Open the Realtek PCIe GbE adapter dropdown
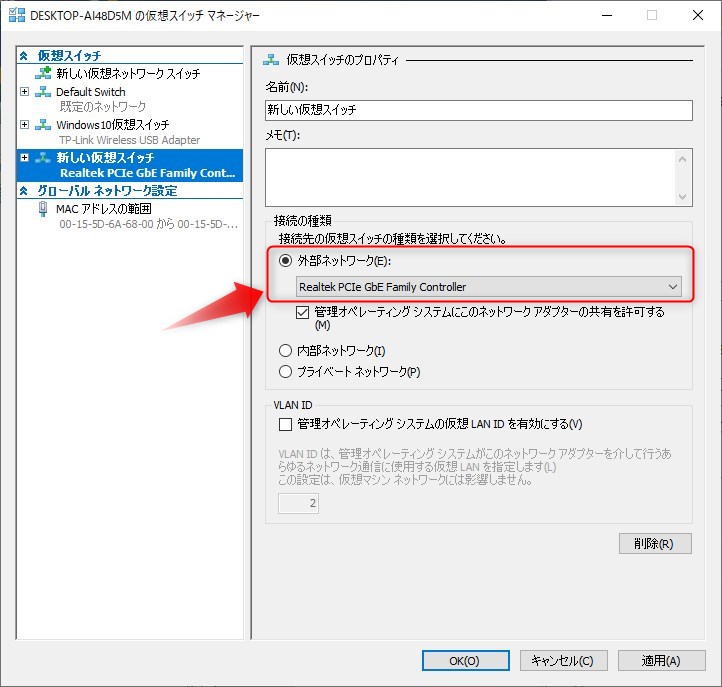Image resolution: width=722 pixels, height=687 pixels. [489, 287]
